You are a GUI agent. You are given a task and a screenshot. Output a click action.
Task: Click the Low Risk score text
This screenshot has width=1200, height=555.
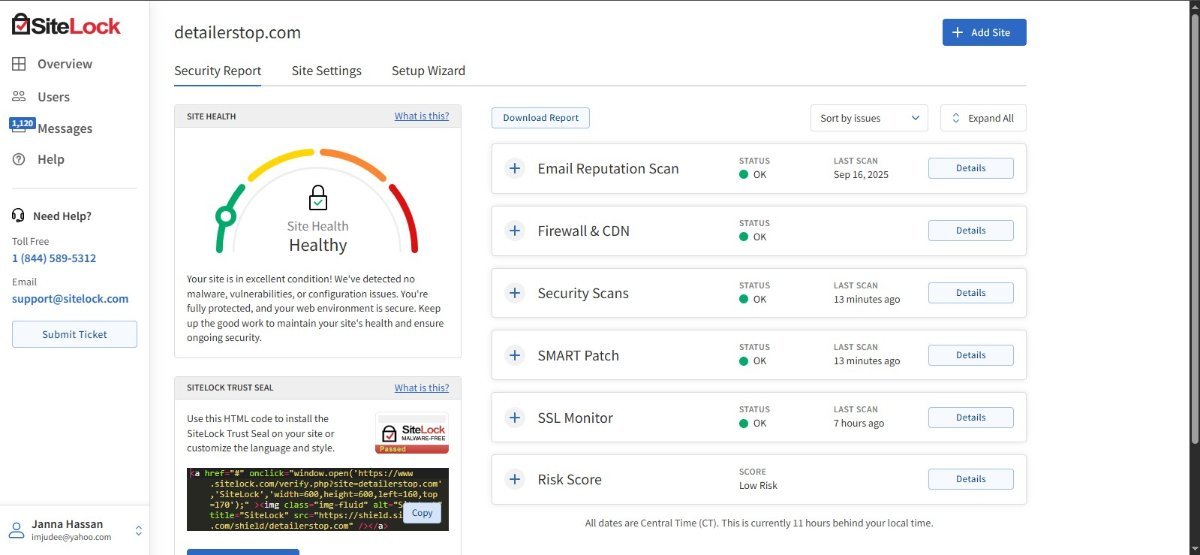[x=758, y=486]
